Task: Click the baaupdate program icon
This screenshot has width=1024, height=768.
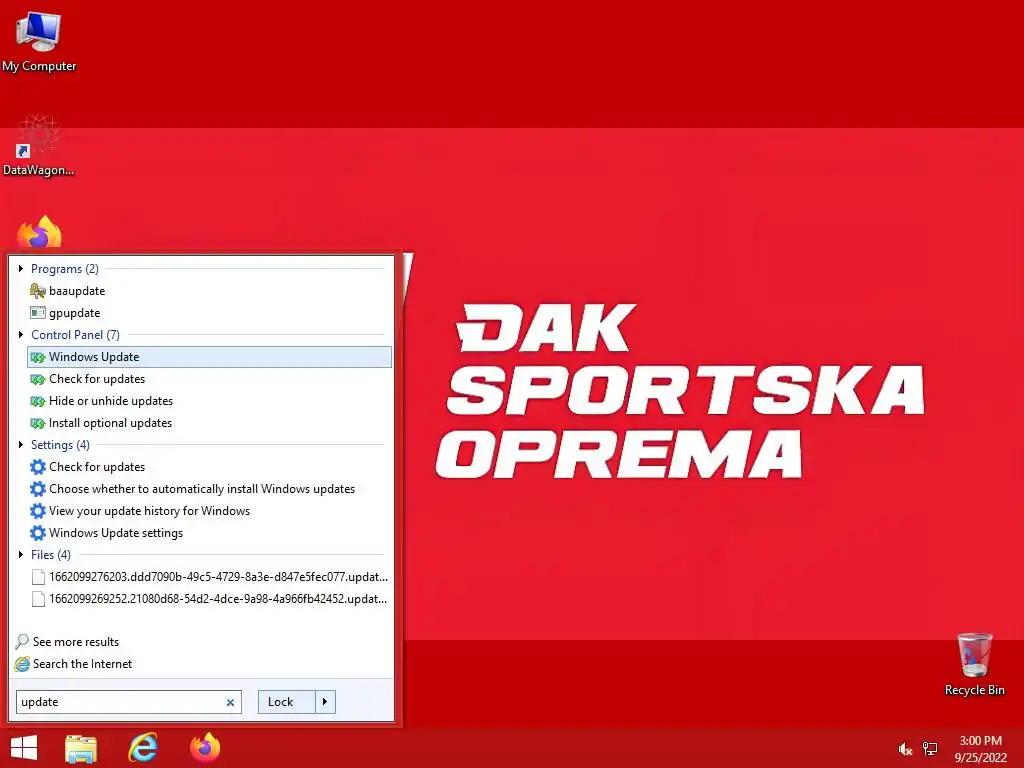Action: [38, 291]
